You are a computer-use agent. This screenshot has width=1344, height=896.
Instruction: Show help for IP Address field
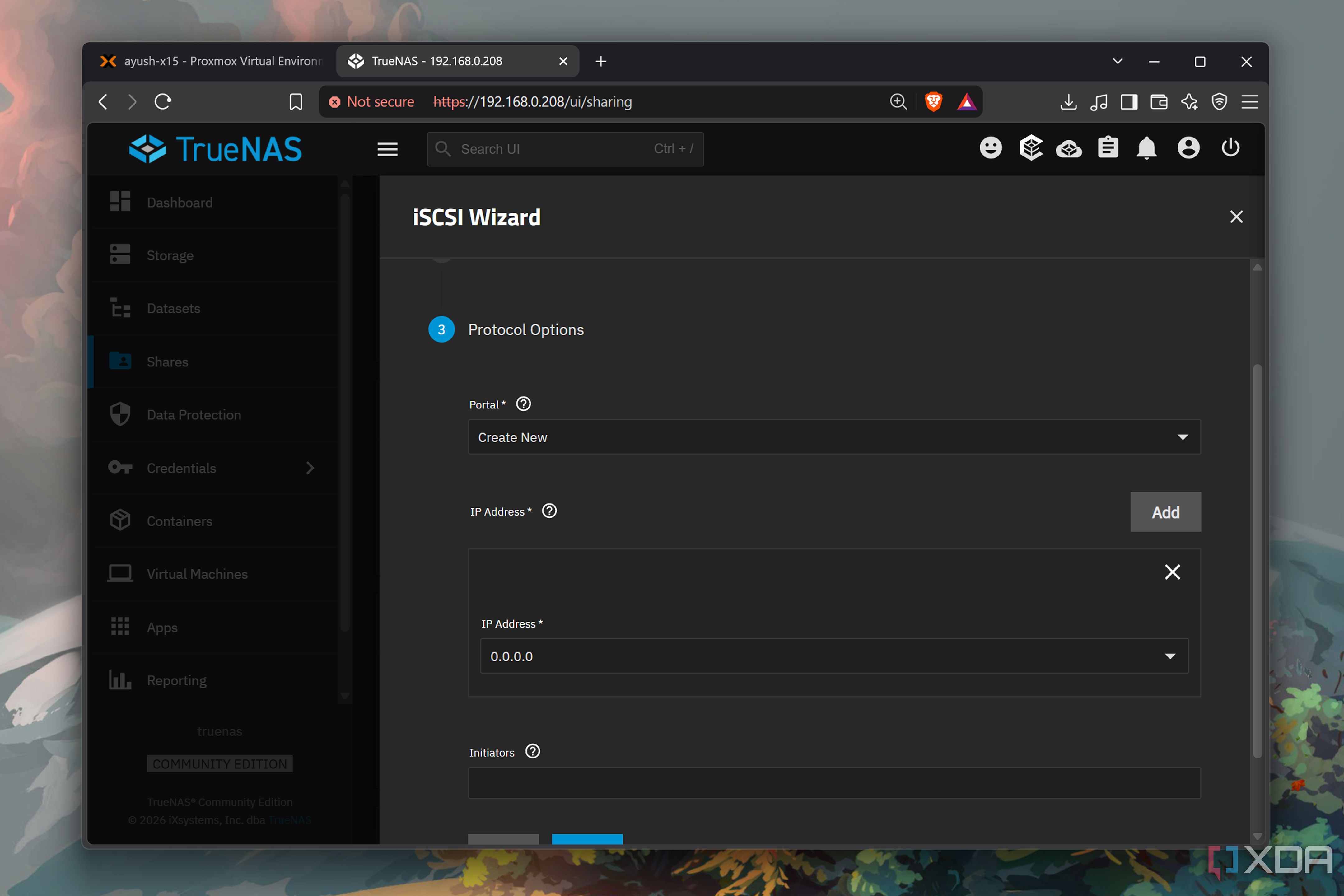(x=549, y=511)
